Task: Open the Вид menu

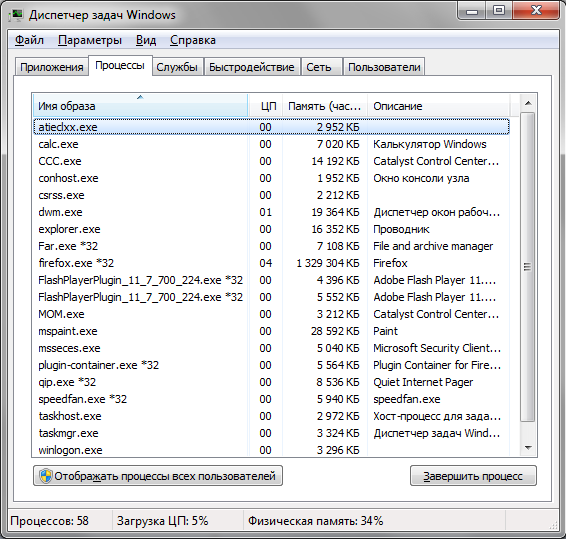Action: (x=146, y=40)
